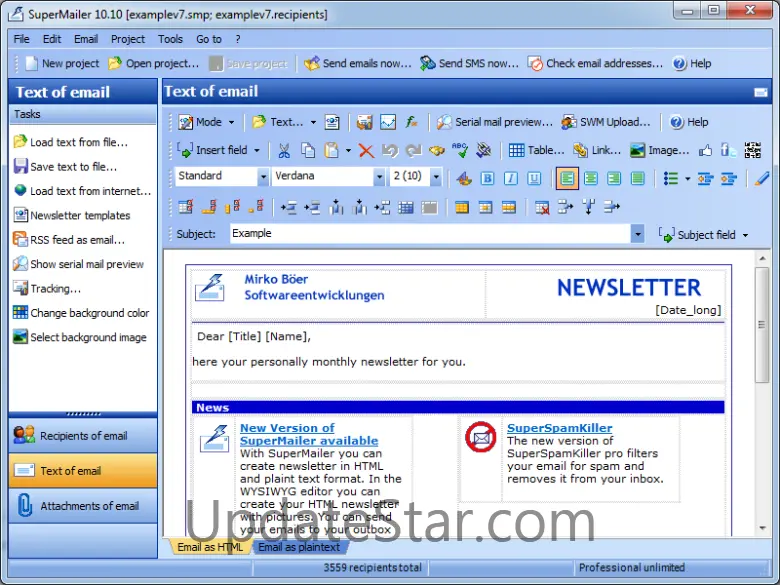Open Find with the binoculars icon
The image size is (780, 585).
pos(437,150)
